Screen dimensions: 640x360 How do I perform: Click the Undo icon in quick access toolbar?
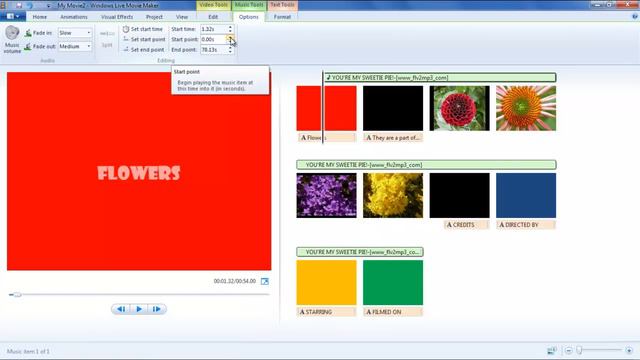click(x=30, y=5)
